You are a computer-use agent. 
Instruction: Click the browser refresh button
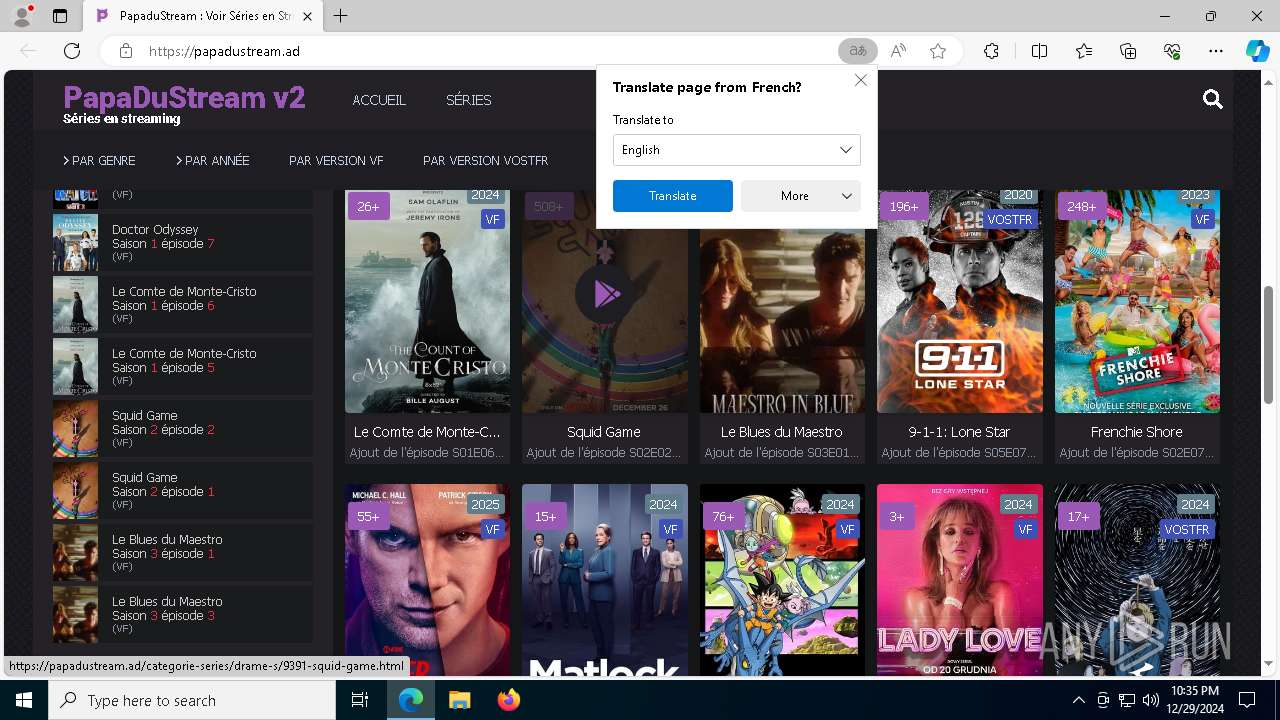72,51
